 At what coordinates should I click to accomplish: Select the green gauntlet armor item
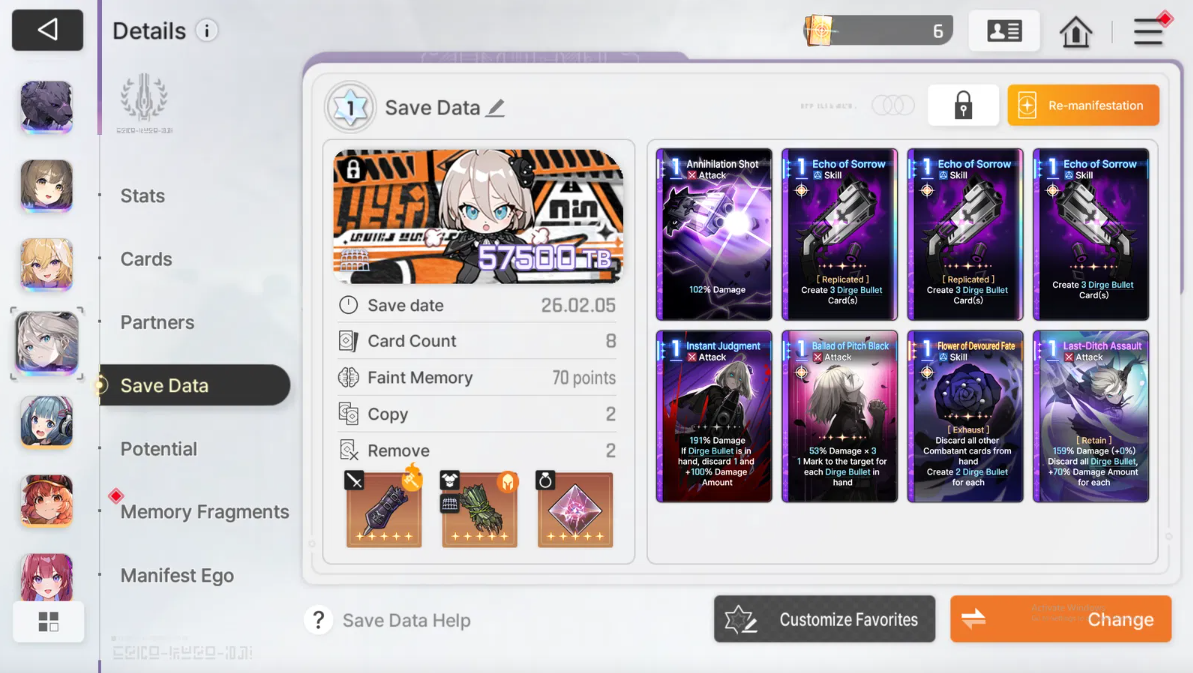click(479, 509)
